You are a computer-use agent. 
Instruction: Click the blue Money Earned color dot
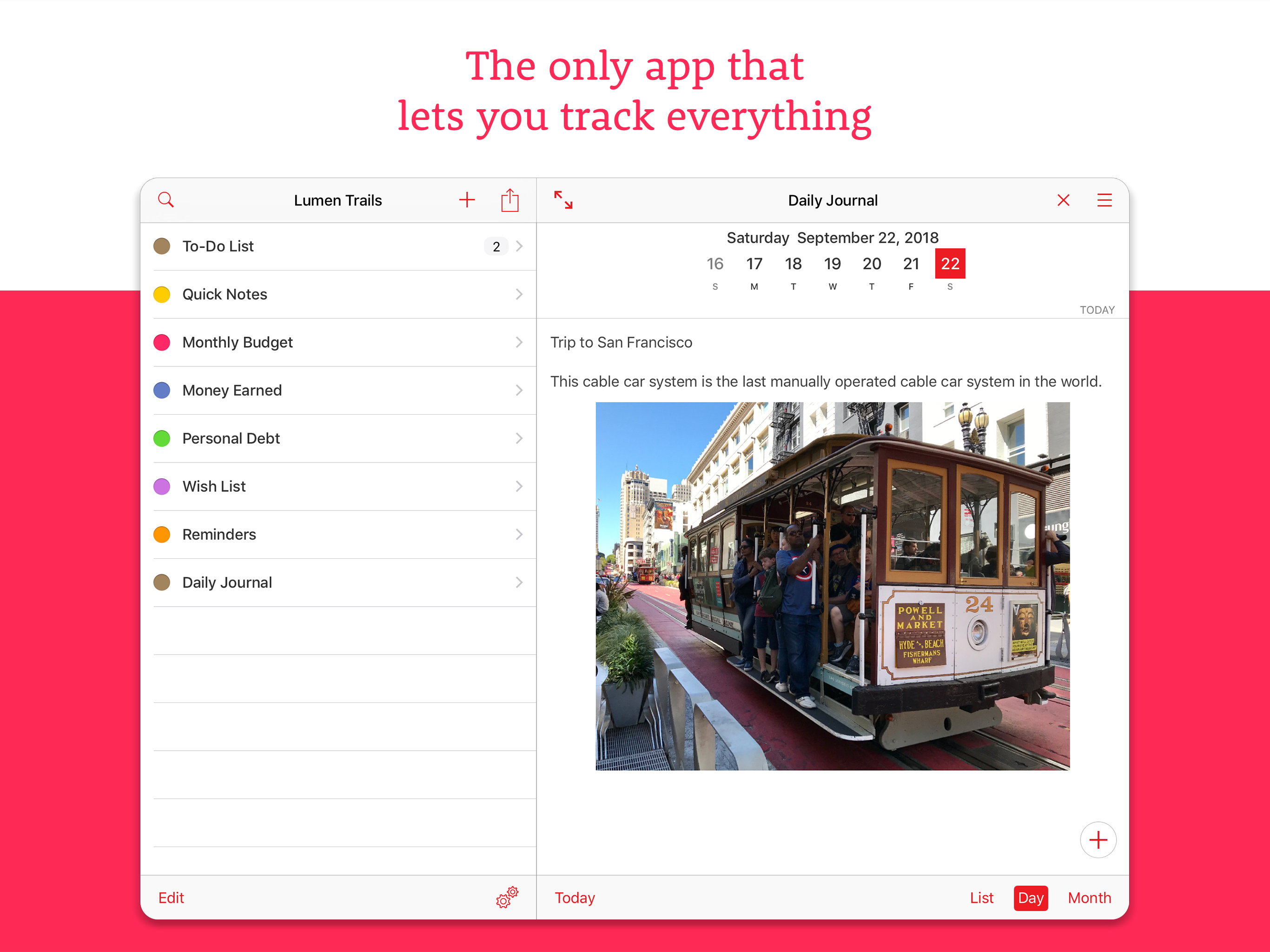(x=162, y=390)
